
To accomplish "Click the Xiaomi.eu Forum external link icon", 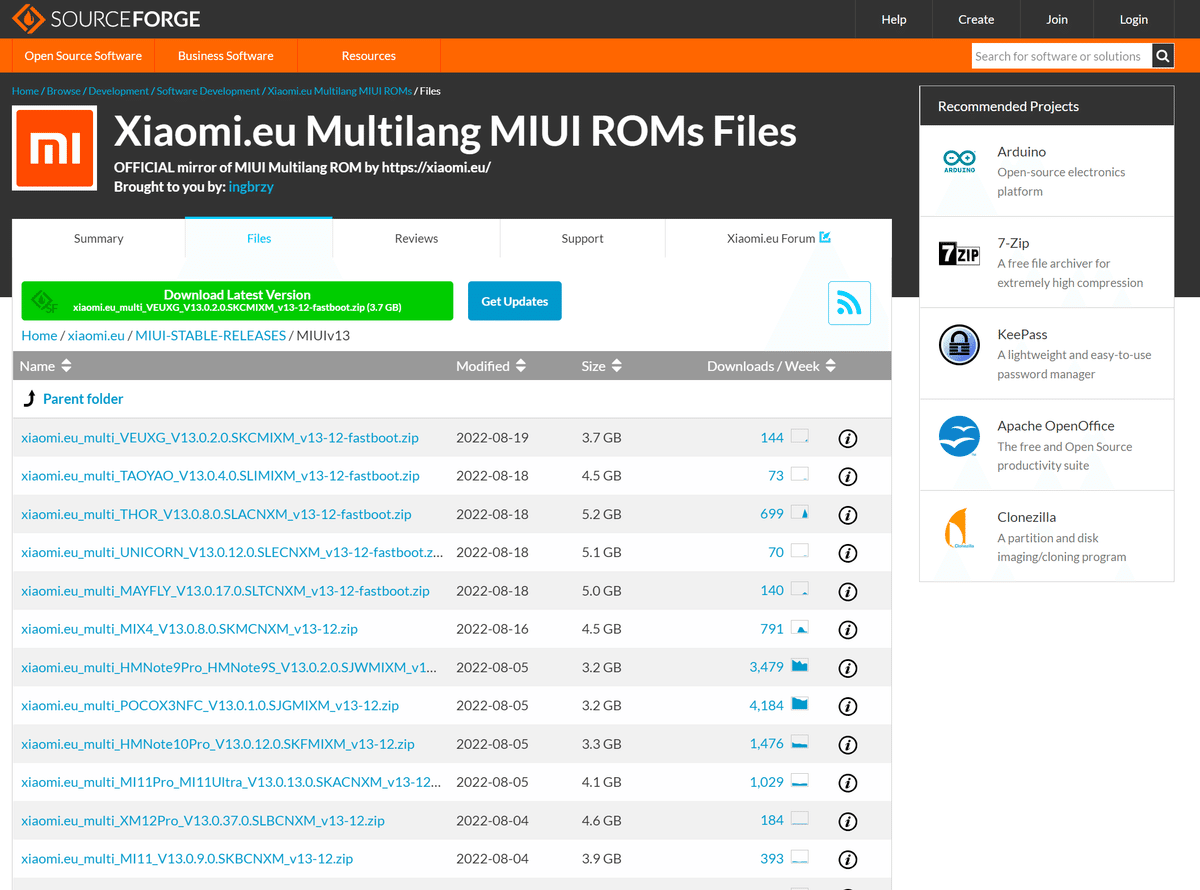I will tap(825, 237).
